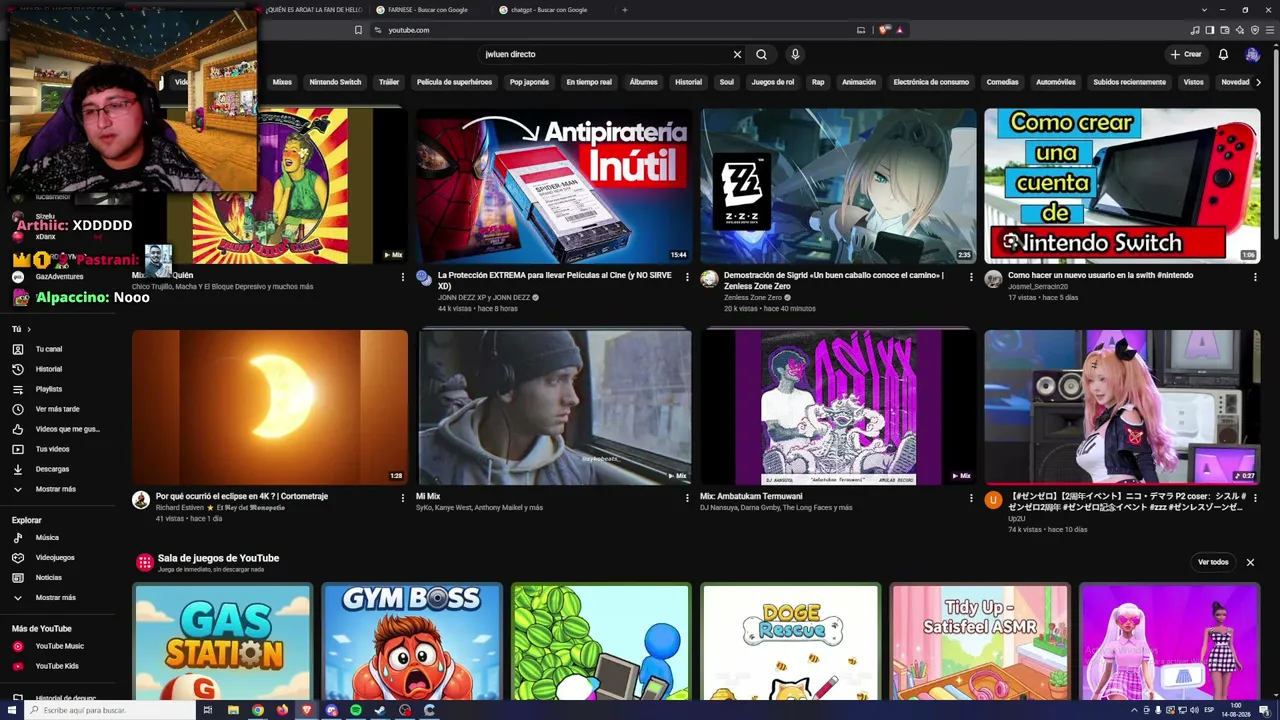Dismiss the Sala de juegos section
Viewport: 1280px width, 720px height.
tap(1250, 562)
